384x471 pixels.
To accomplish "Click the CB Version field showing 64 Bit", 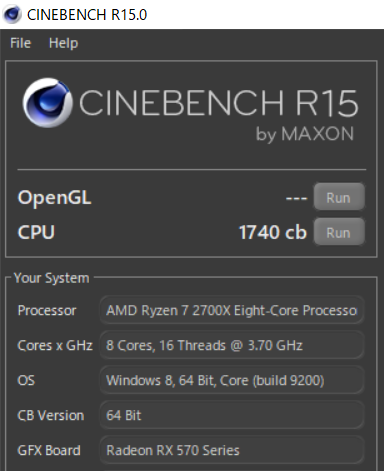I will pyautogui.click(x=232, y=415).
